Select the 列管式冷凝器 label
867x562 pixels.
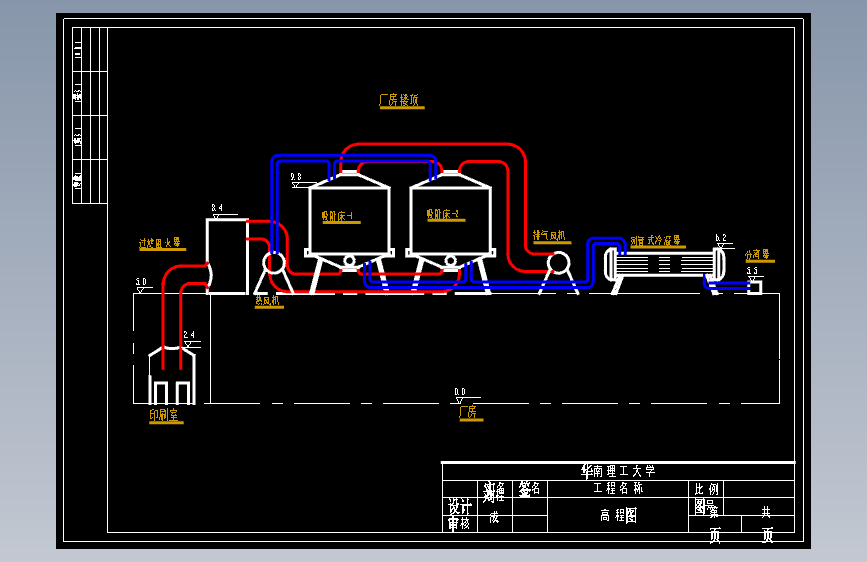pyautogui.click(x=656, y=241)
